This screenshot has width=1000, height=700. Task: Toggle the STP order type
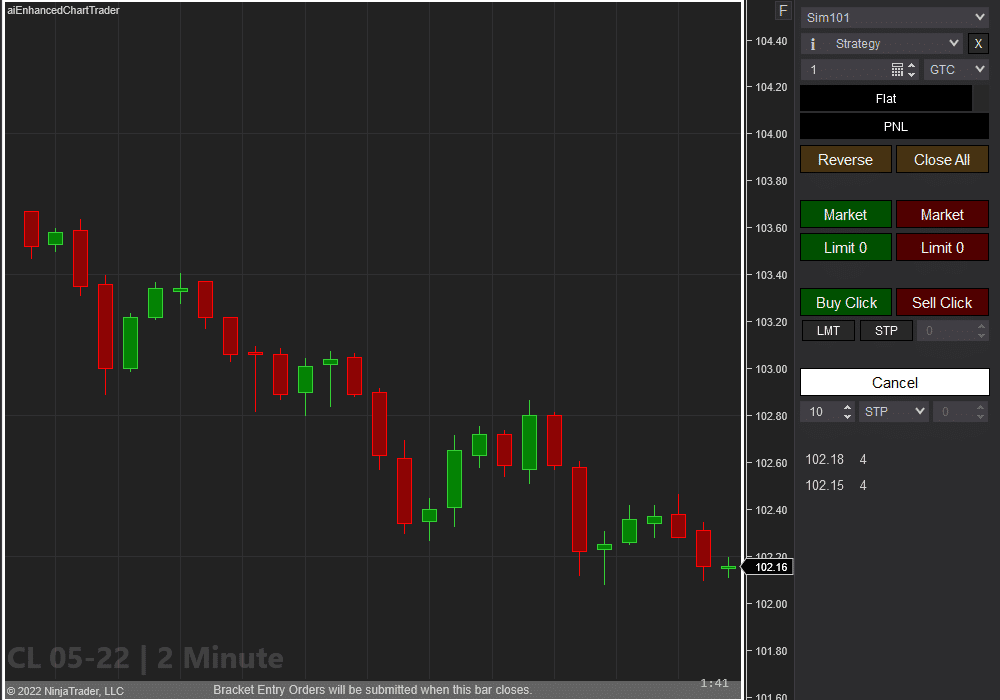pyautogui.click(x=886, y=330)
